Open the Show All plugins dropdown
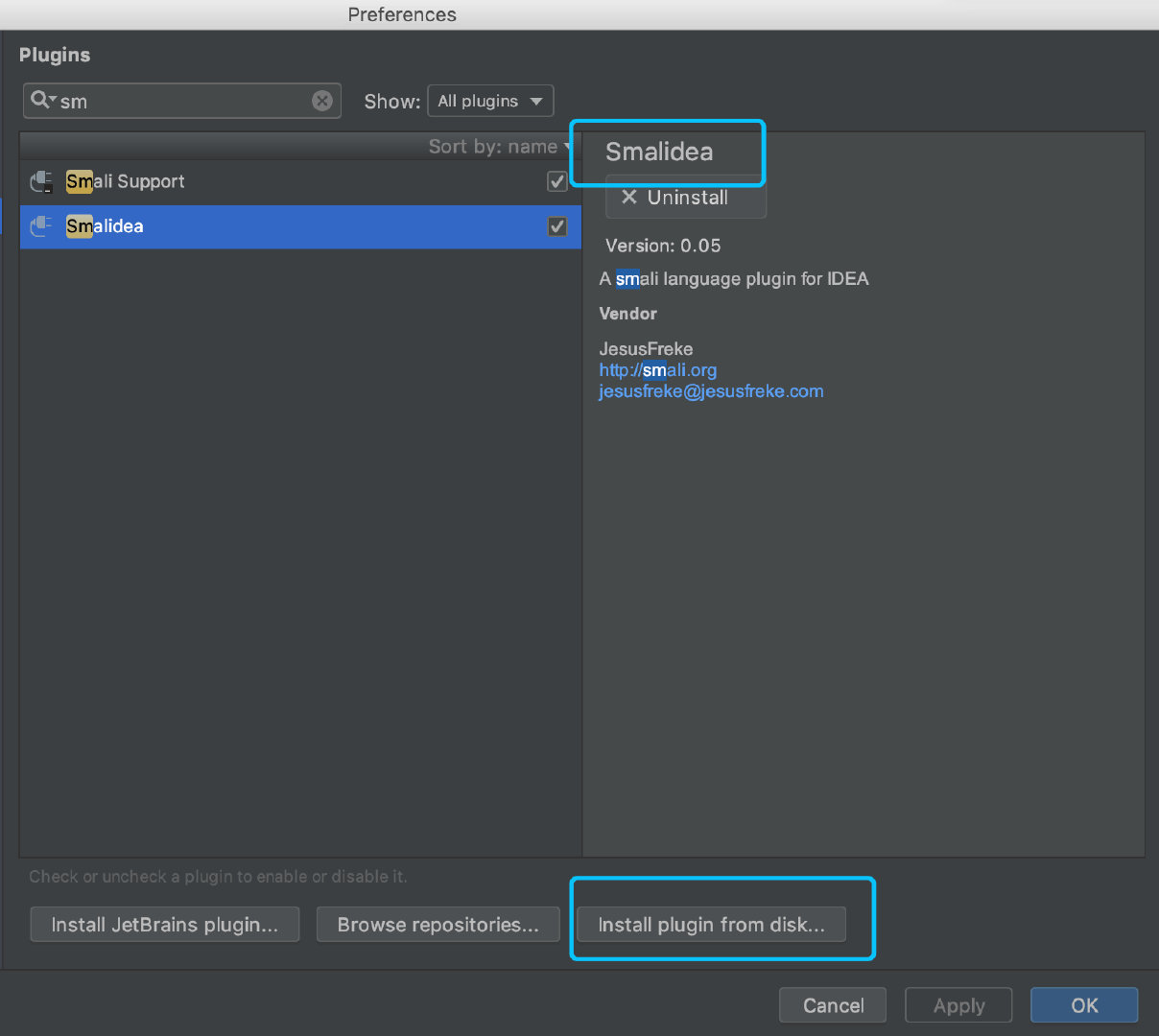This screenshot has width=1159, height=1036. tap(490, 101)
